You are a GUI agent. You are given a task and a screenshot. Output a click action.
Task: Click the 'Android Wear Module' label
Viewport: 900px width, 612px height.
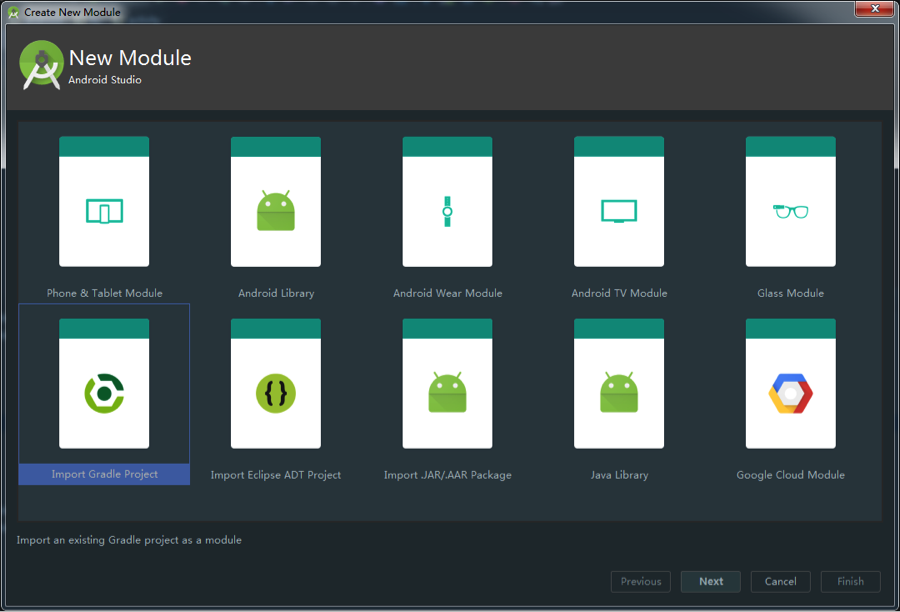click(x=448, y=293)
